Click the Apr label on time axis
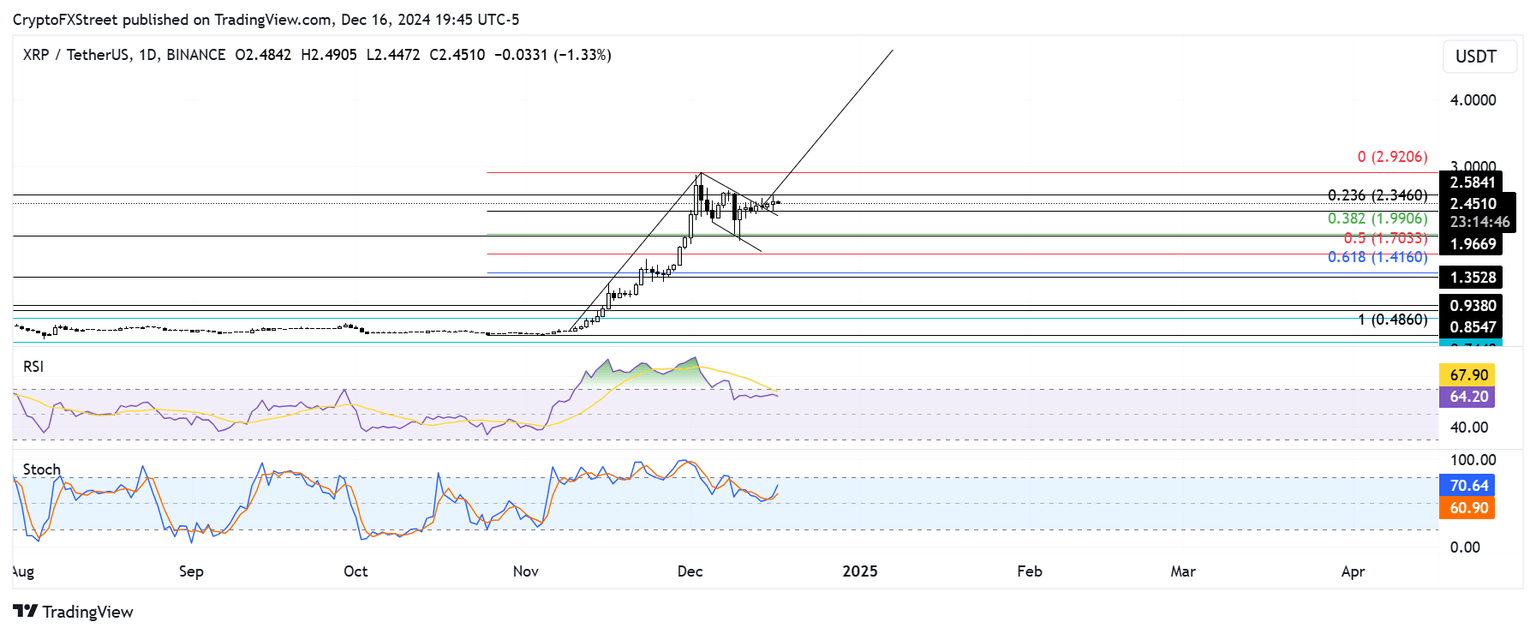Viewport: 1536px width, 634px height. pos(1353,571)
